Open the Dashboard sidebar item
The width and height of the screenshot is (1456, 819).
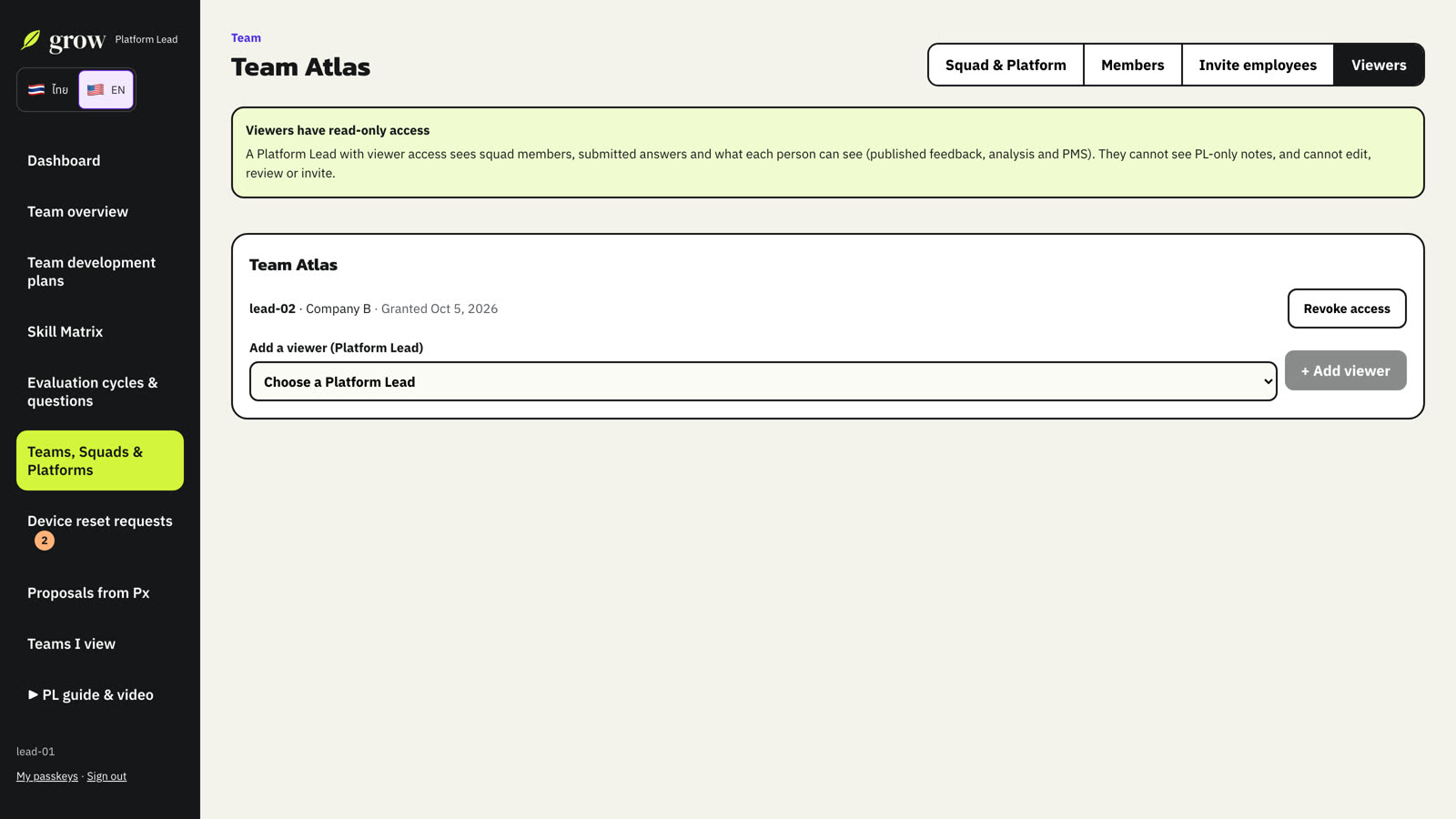(x=100, y=161)
